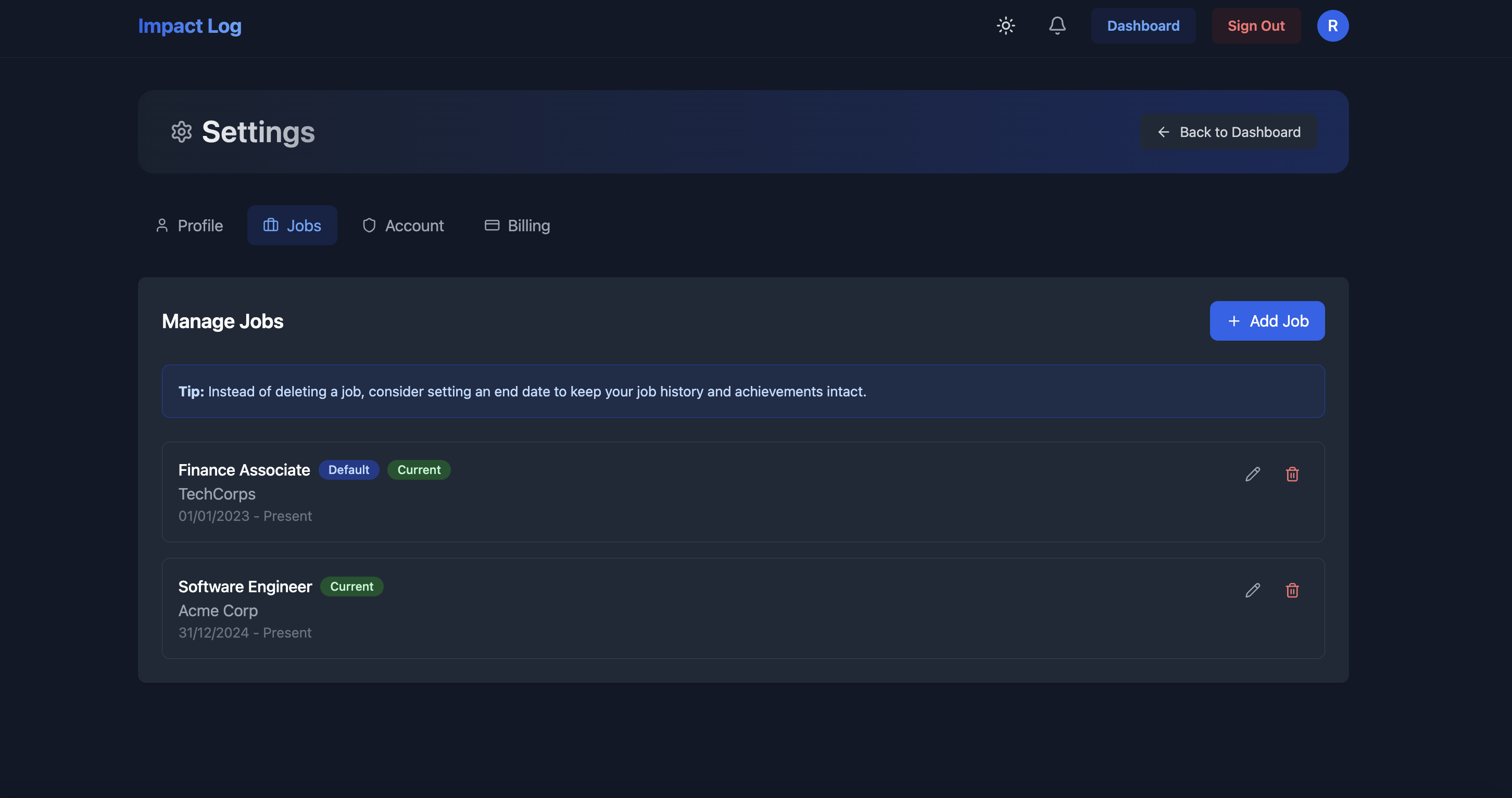Go to the Dashboard button in header
The image size is (1512, 798).
tap(1143, 26)
